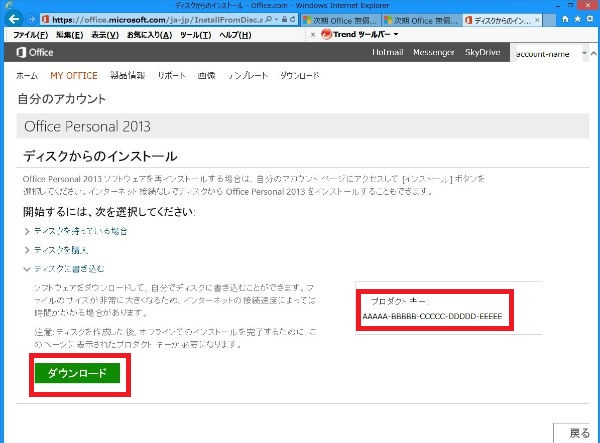Go to the 画像 navigation link
Image resolution: width=600 pixels, height=443 pixels.
[207, 75]
